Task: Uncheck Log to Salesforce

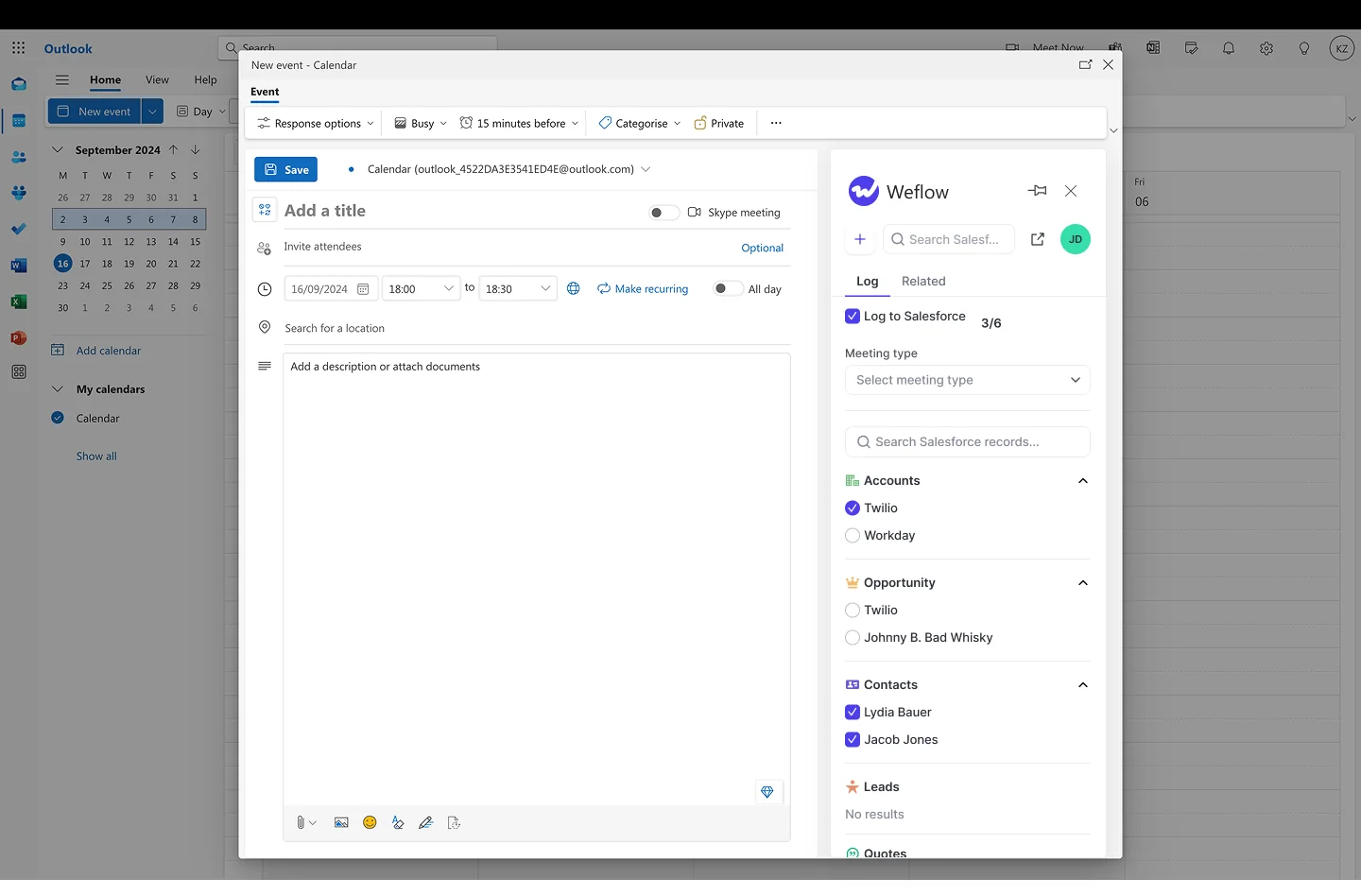Action: tap(853, 317)
